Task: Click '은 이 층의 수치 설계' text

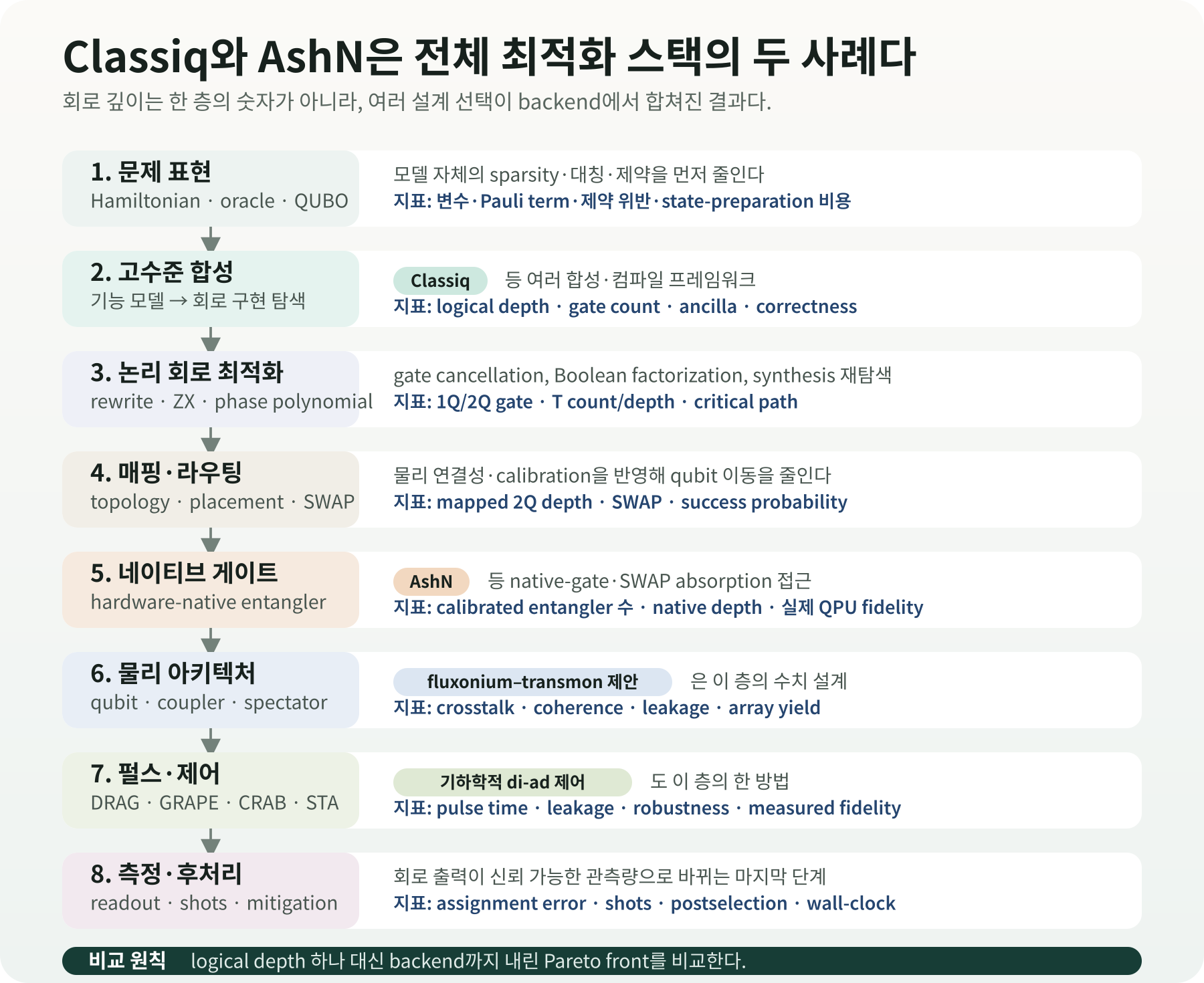Action: pos(769,681)
